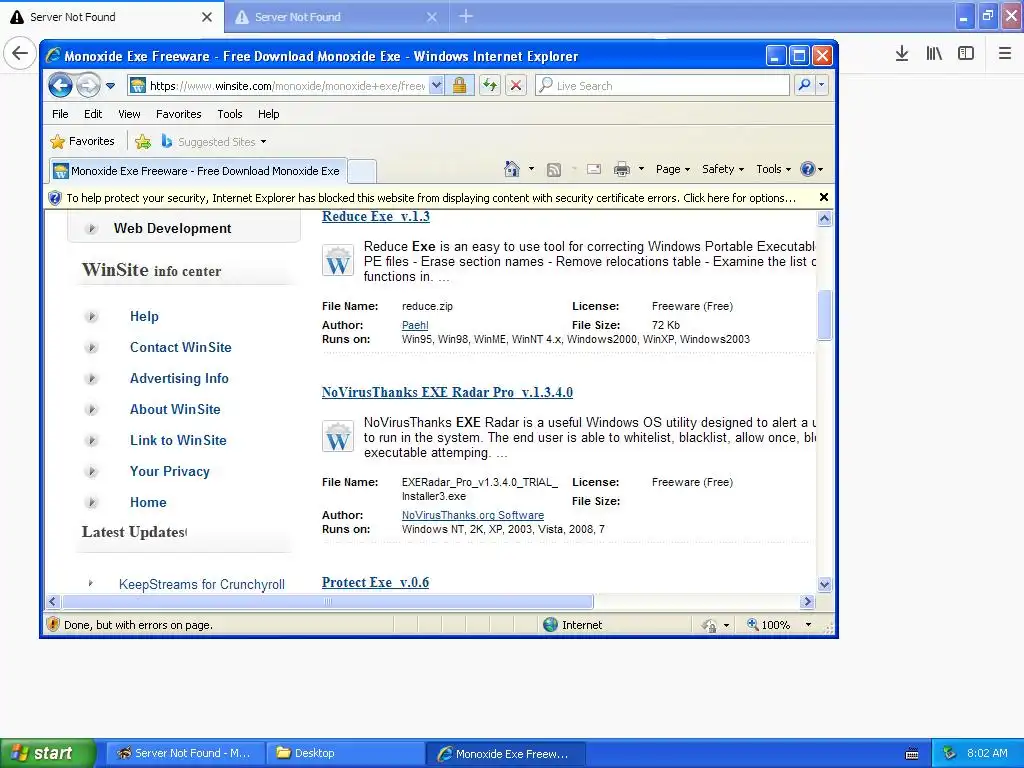Click the Firefox downloads arrow icon
This screenshot has width=1024, height=768.
(x=902, y=54)
